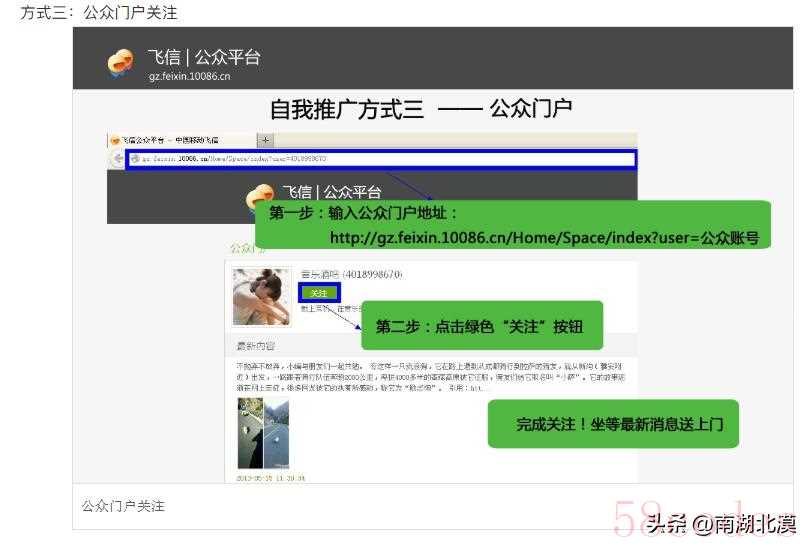This screenshot has width=812, height=550.
Task: Click the browser back arrow button
Action: pos(118,158)
